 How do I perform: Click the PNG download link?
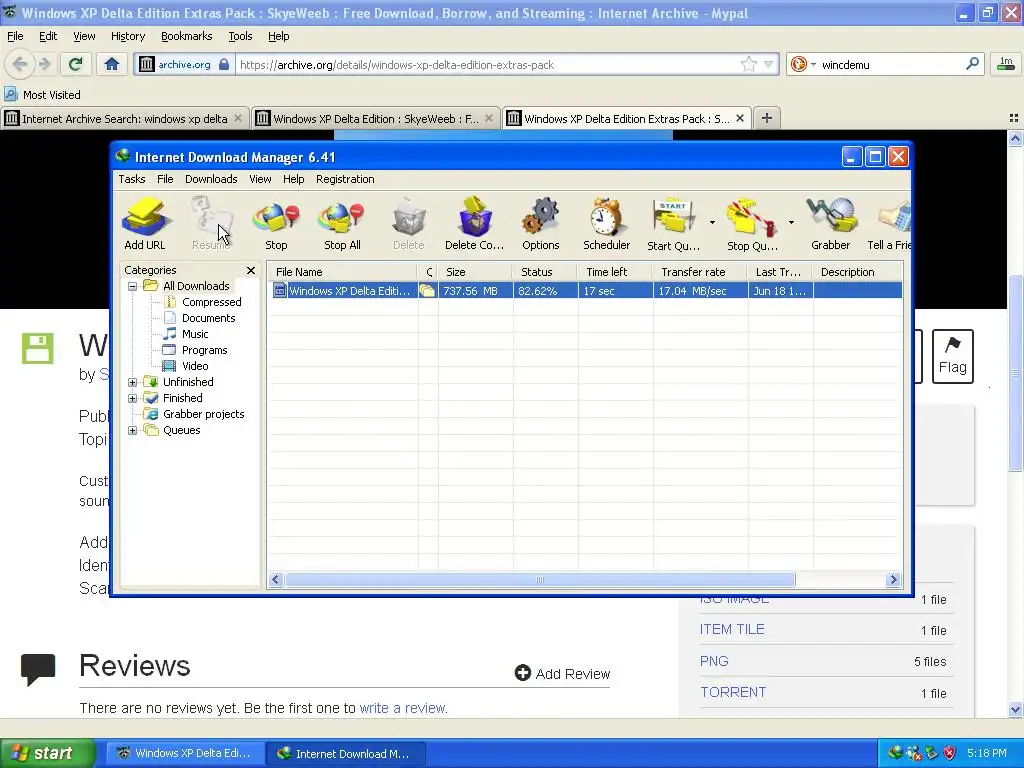[x=714, y=661]
